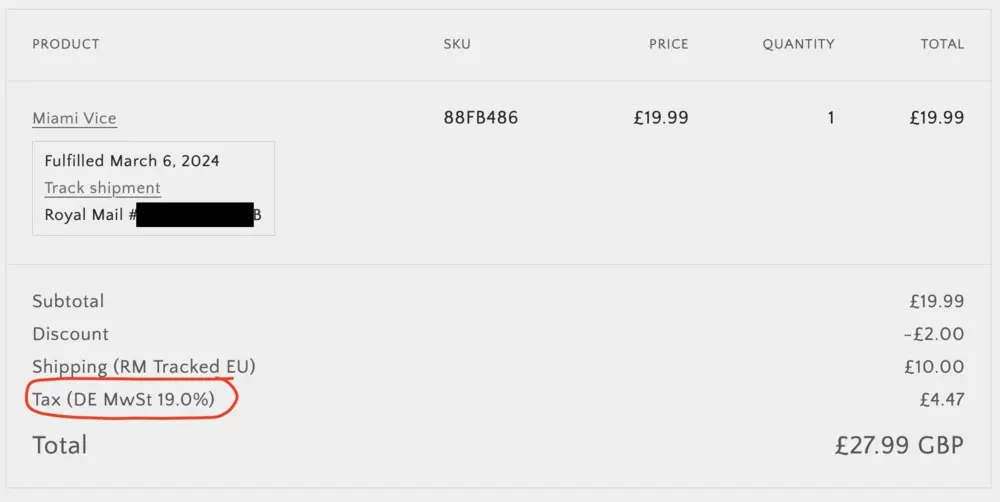1000x502 pixels.
Task: Select the SKU column header
Action: tap(457, 44)
